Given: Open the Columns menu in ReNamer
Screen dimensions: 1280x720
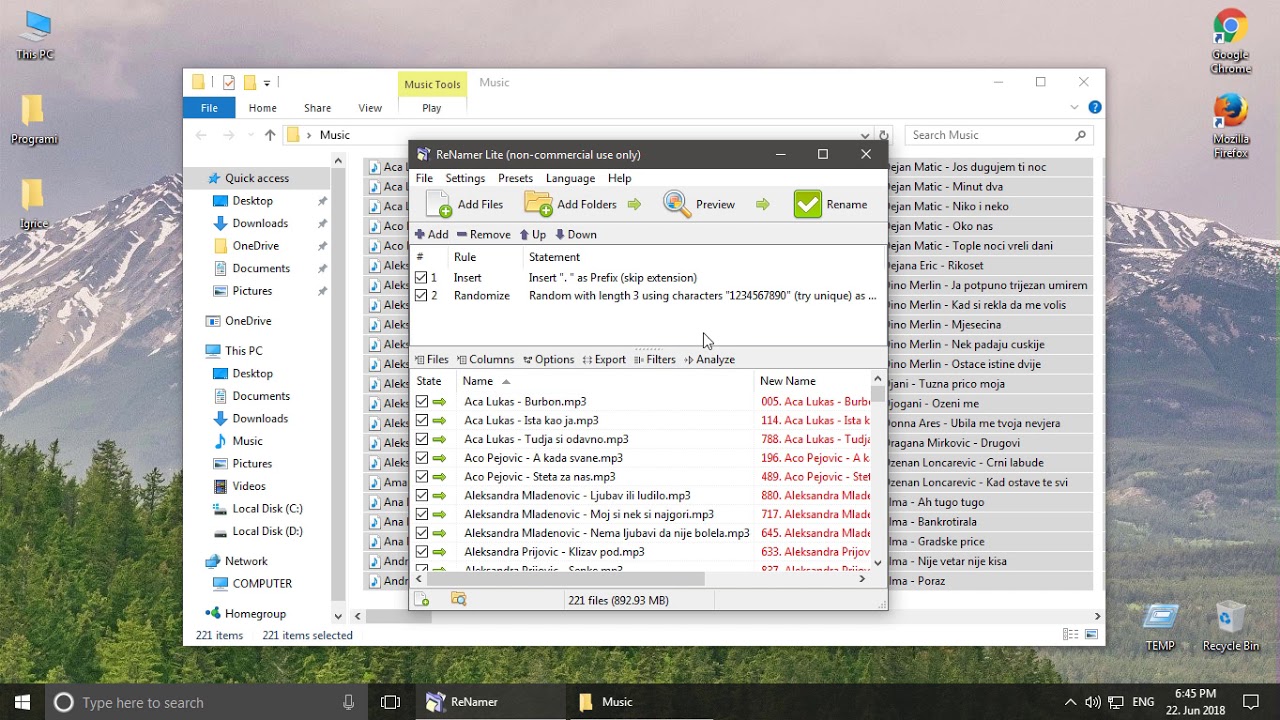Looking at the screenshot, I should tap(485, 359).
